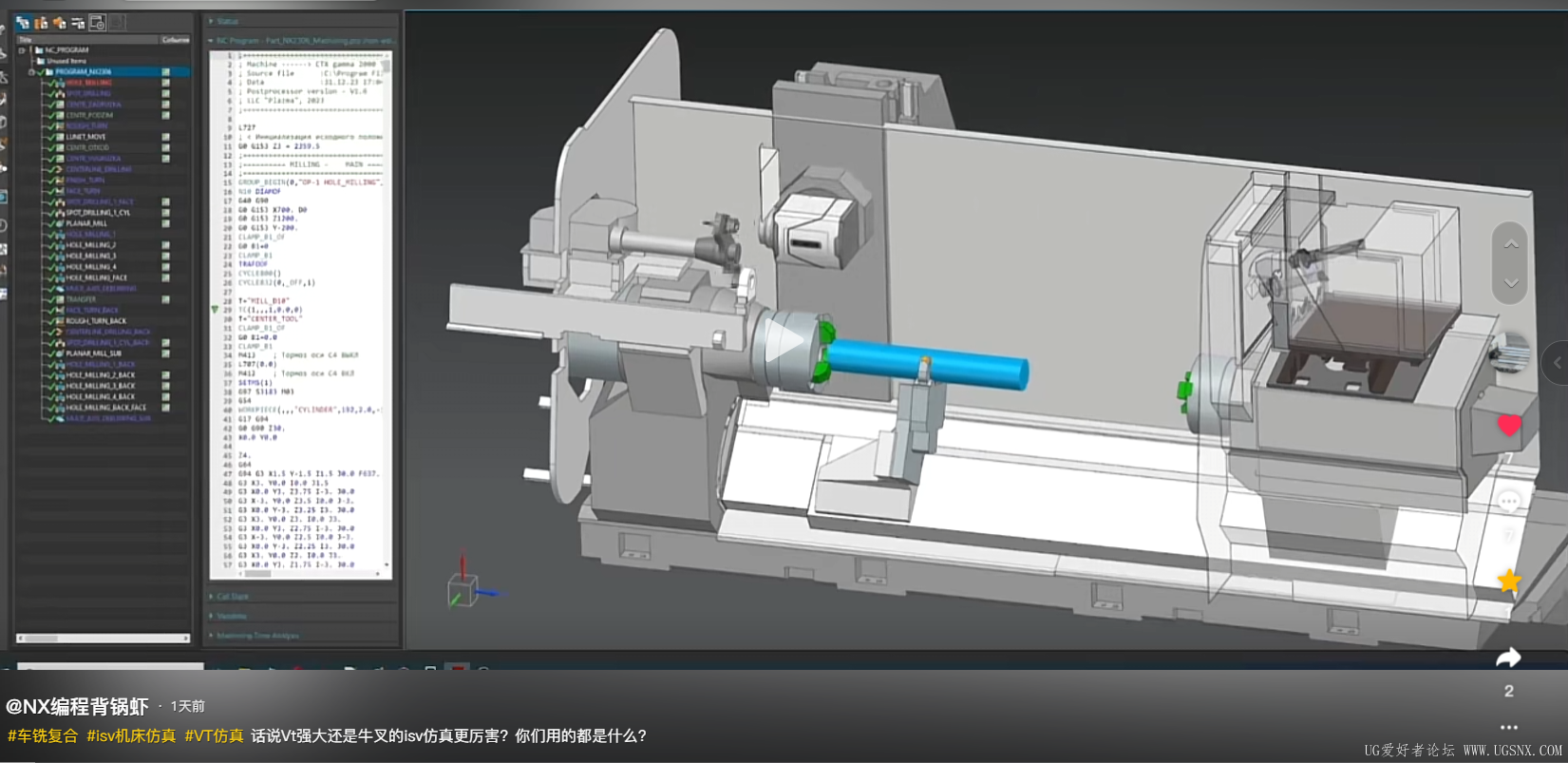This screenshot has height=763, width=1568.
Task: Select the CENTR_OTXOD operation
Action: point(87,147)
